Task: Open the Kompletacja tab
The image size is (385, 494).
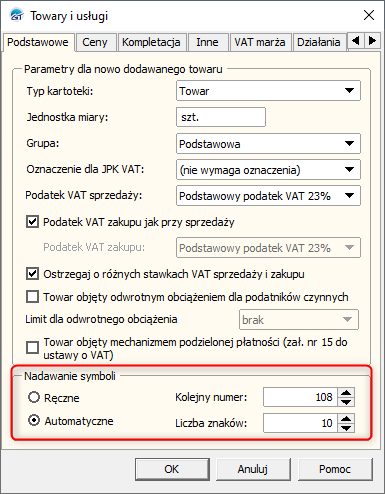Action: (x=151, y=42)
